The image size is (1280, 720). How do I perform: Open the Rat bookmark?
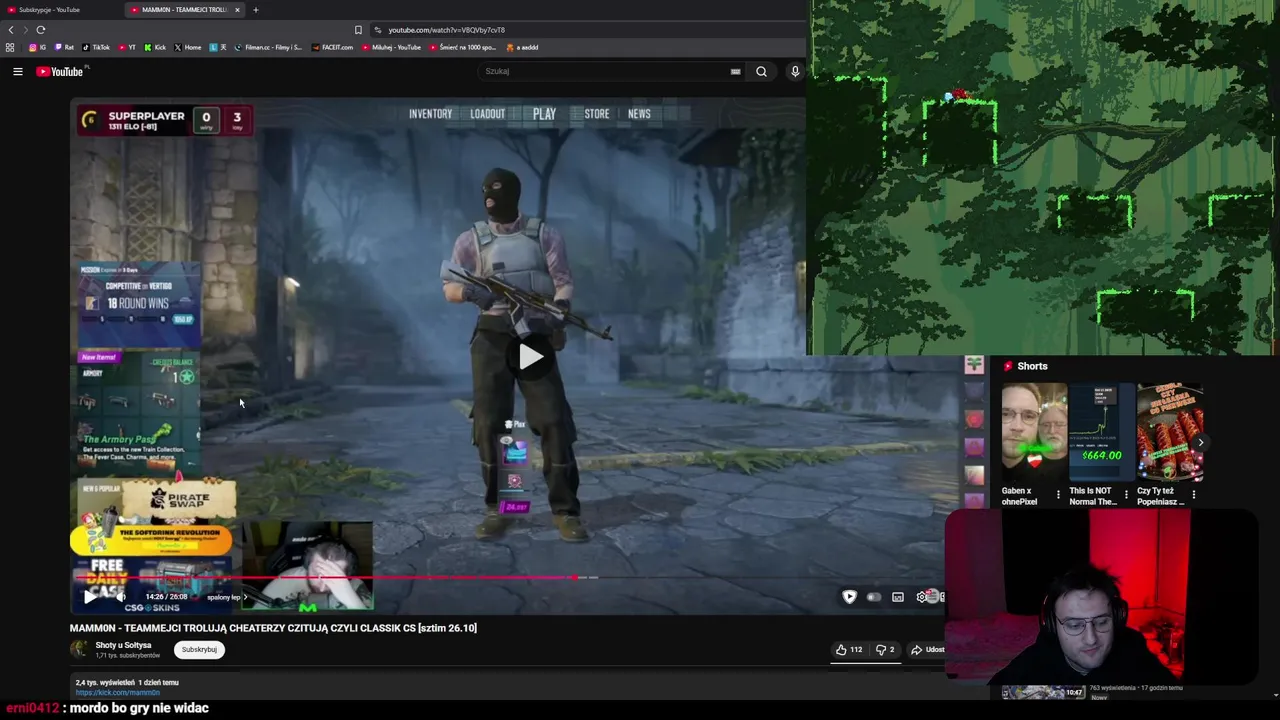tap(64, 47)
